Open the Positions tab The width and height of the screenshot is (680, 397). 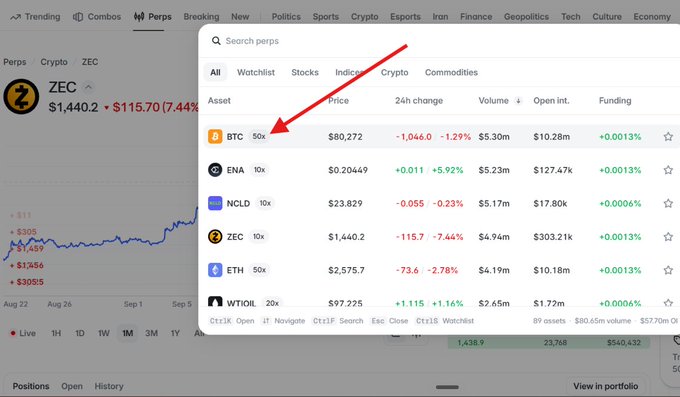point(31,386)
